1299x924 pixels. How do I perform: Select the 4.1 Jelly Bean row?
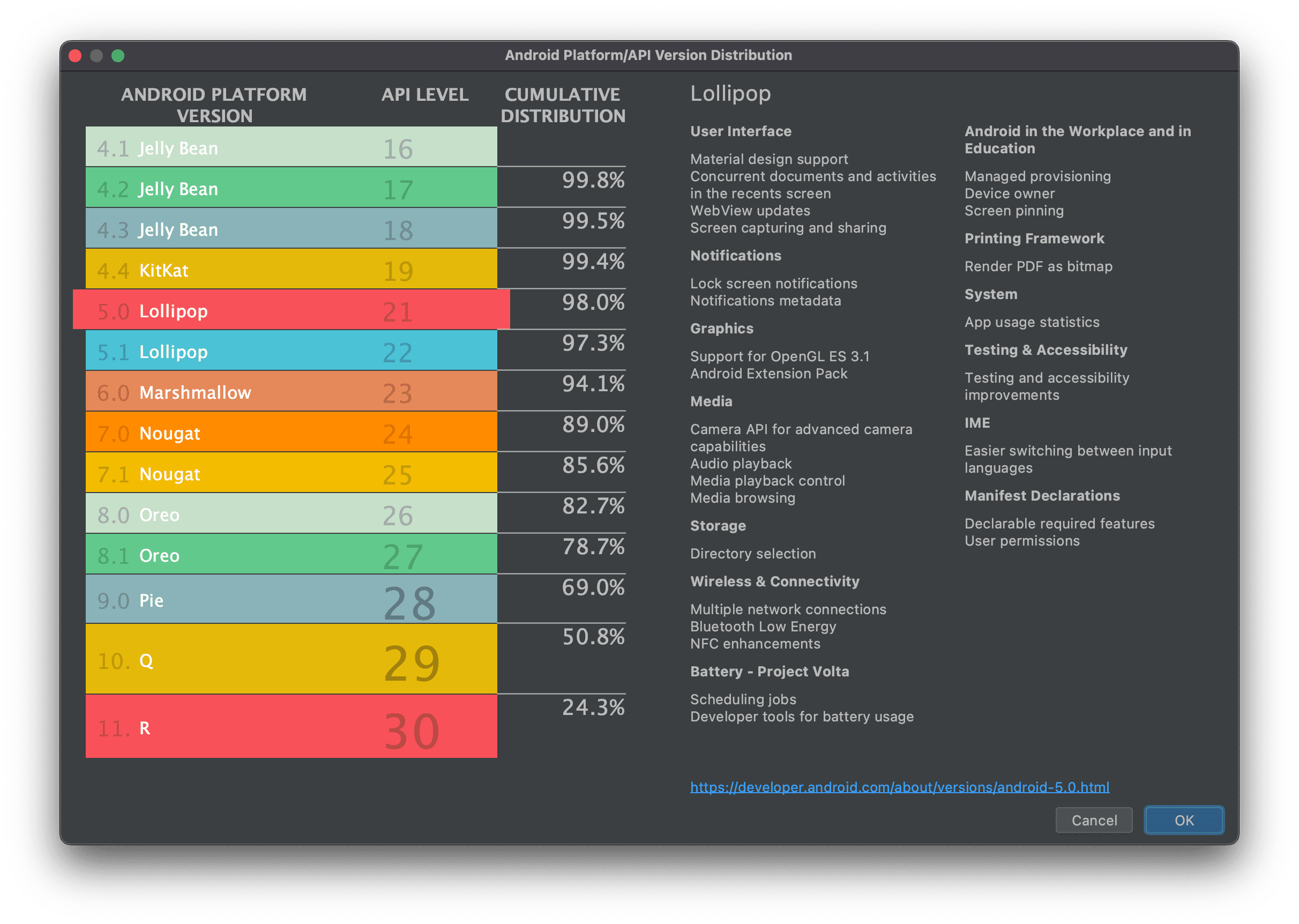290,147
